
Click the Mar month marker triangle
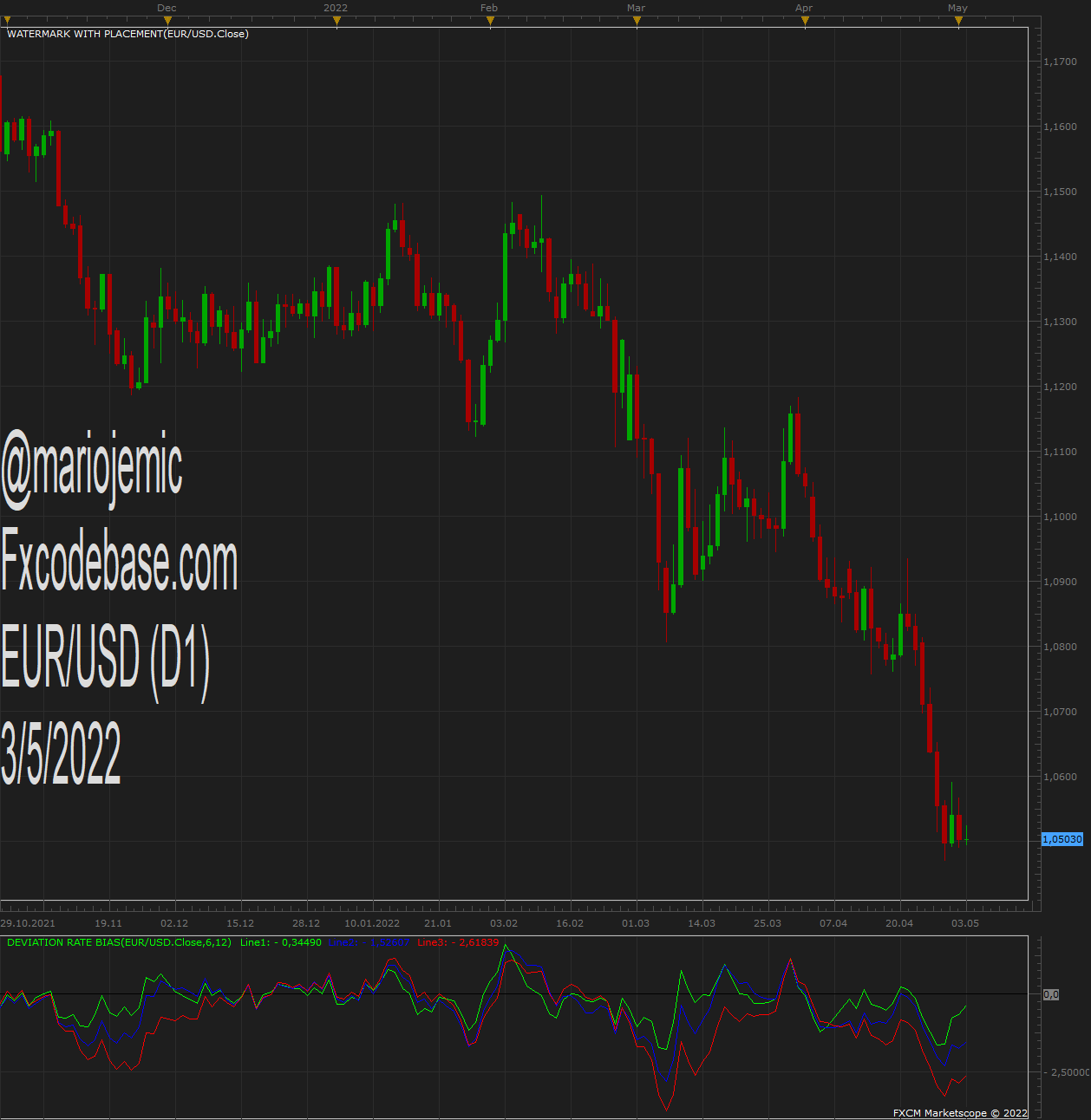637,22
